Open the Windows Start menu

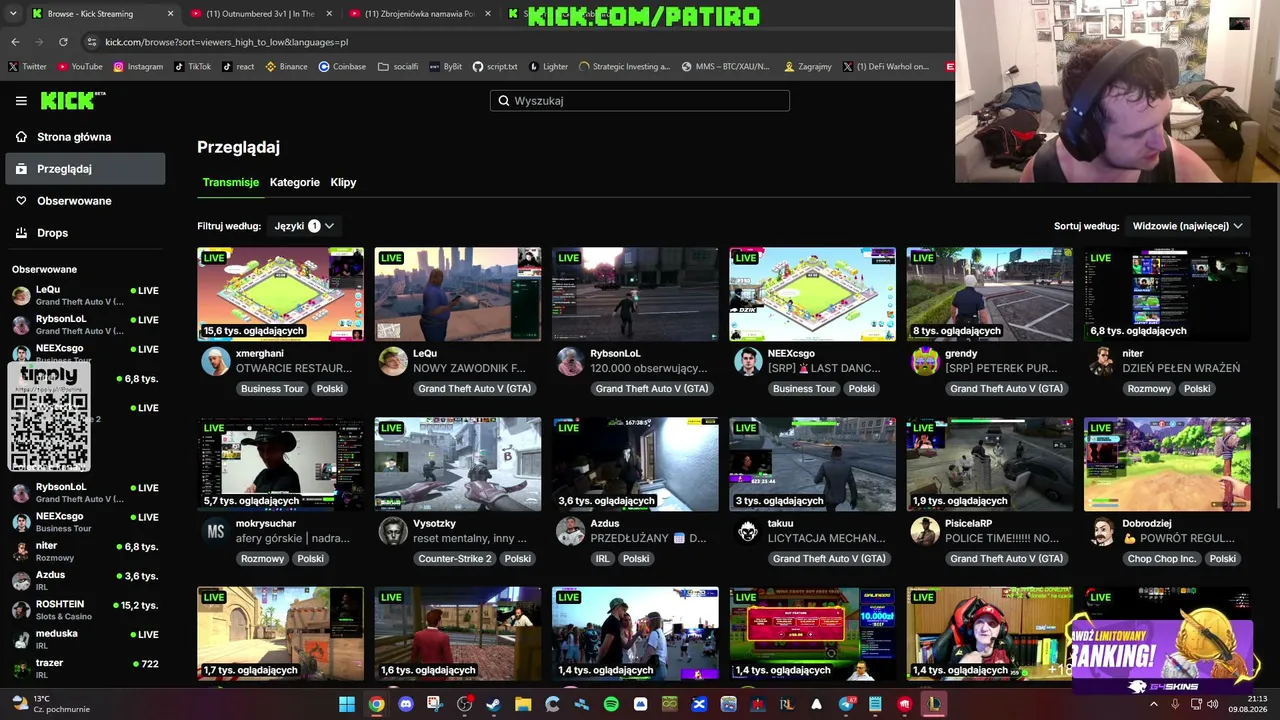(347, 704)
